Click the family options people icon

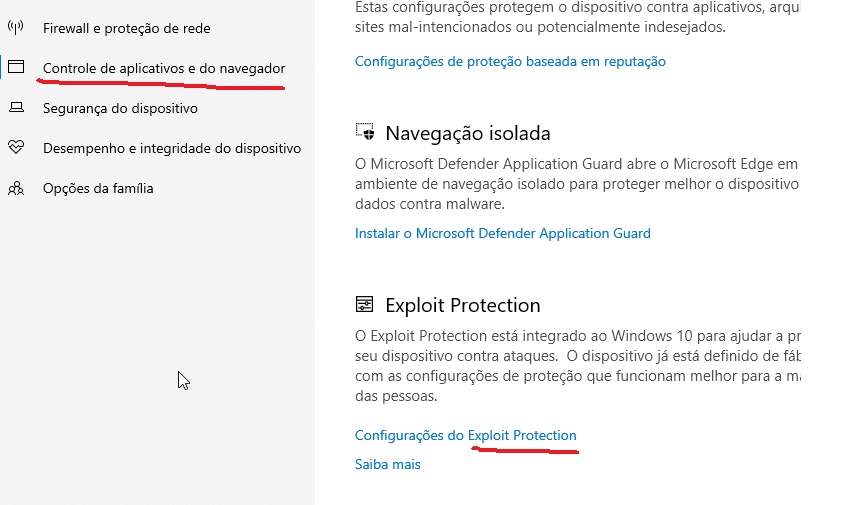click(16, 188)
